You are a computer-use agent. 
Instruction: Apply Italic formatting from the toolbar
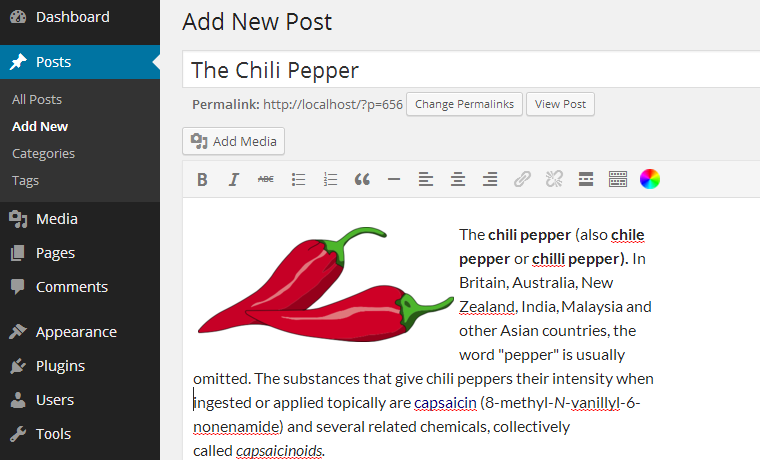tap(234, 179)
